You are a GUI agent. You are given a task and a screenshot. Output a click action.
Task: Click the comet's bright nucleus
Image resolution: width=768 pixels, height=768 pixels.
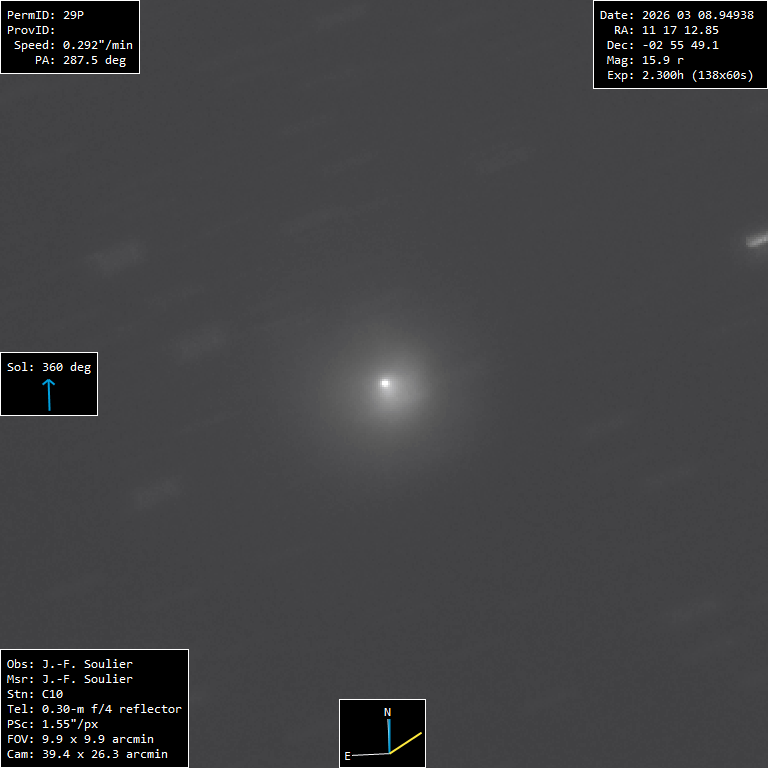[x=385, y=382]
